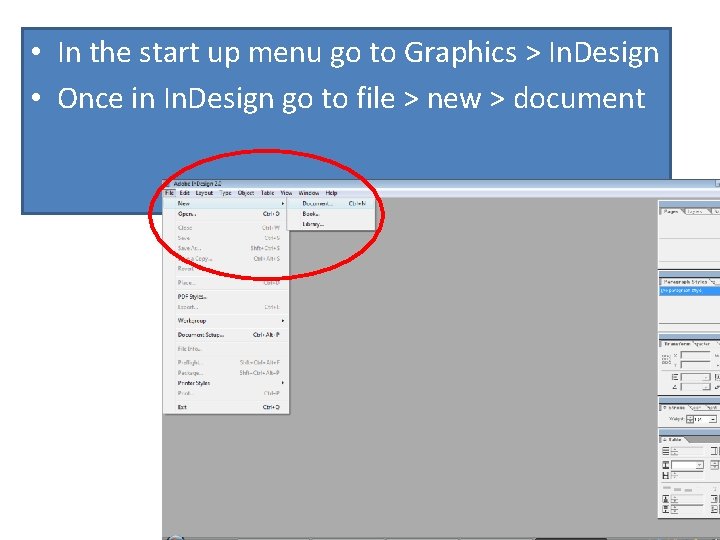
Task: Open the Layout menu
Action: coord(204,193)
